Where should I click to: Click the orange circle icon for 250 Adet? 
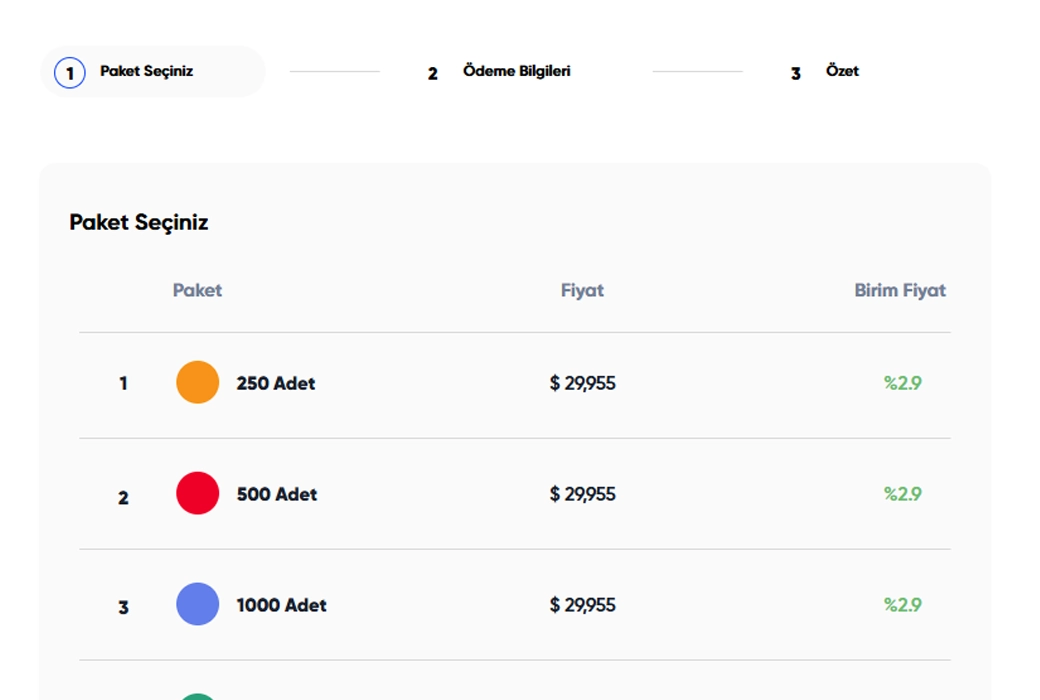point(197,382)
